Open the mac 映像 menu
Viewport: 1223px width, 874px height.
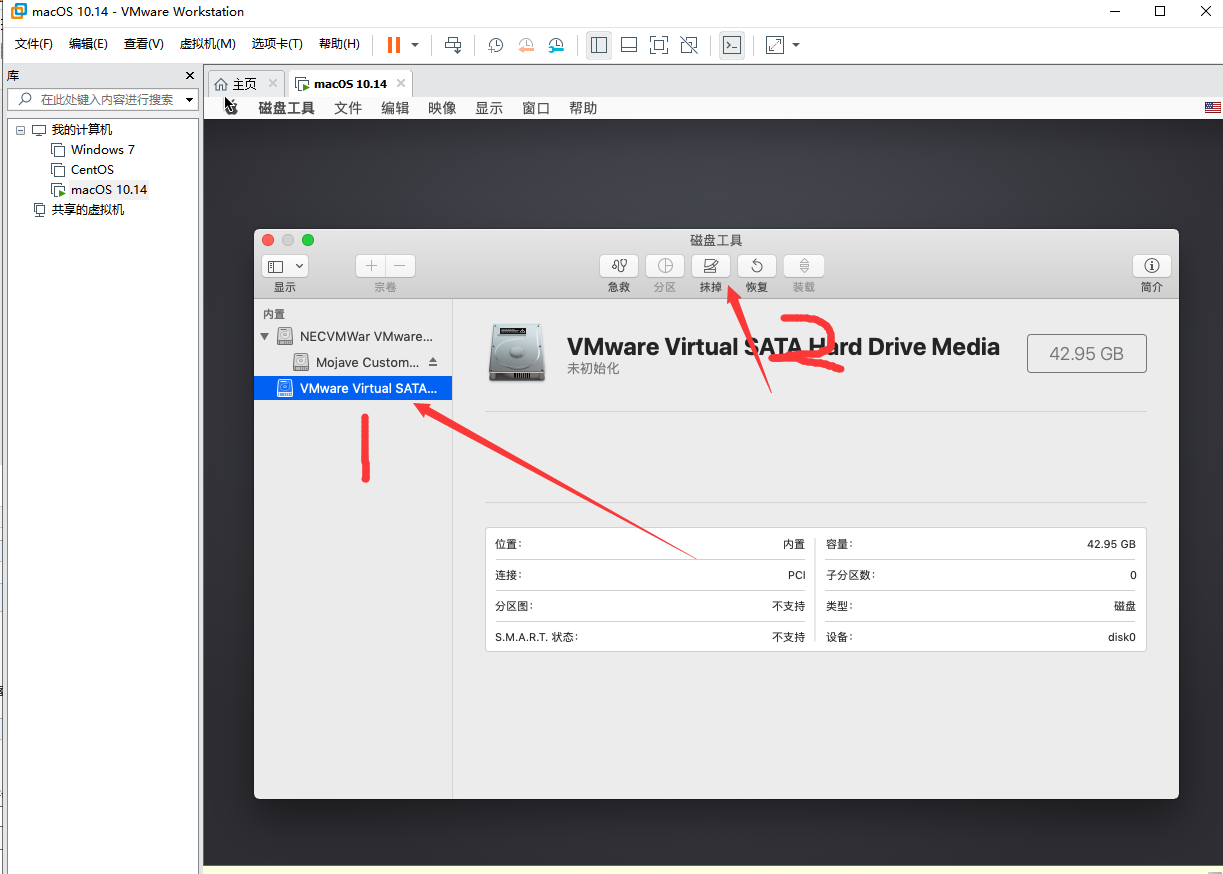pyautogui.click(x=442, y=108)
